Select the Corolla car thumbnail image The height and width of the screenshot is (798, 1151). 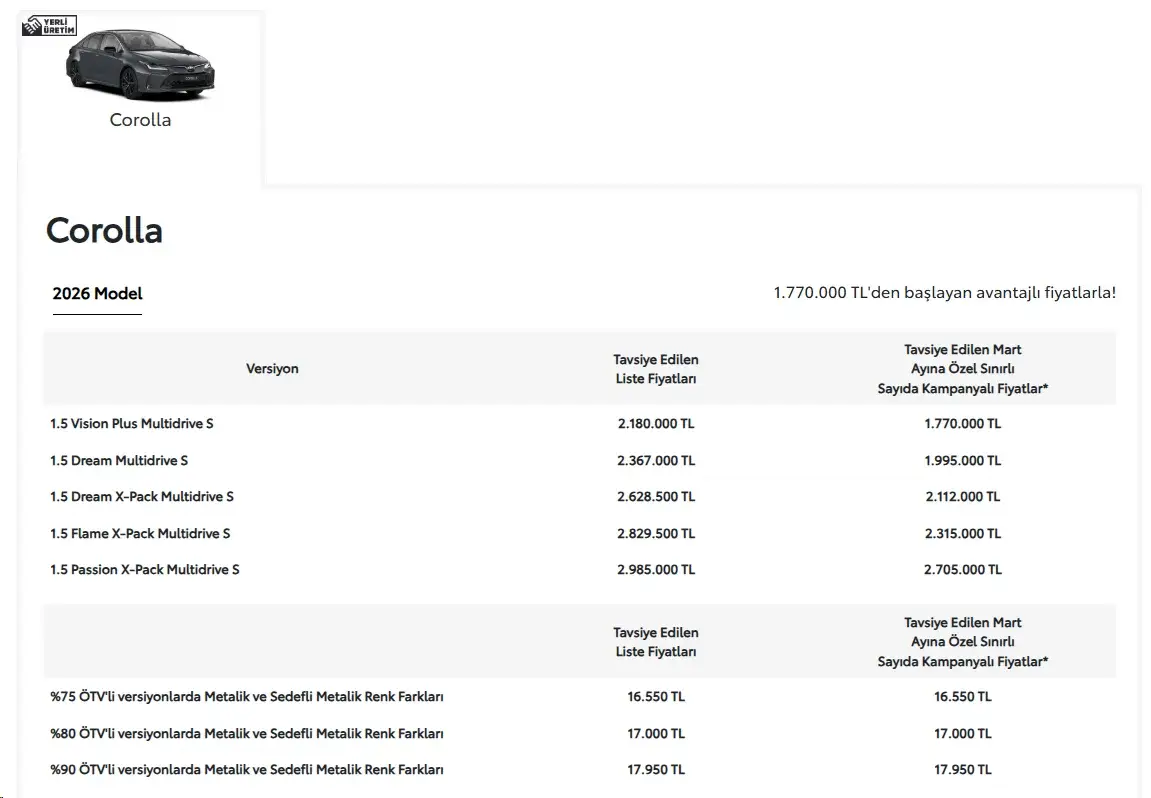(x=140, y=65)
